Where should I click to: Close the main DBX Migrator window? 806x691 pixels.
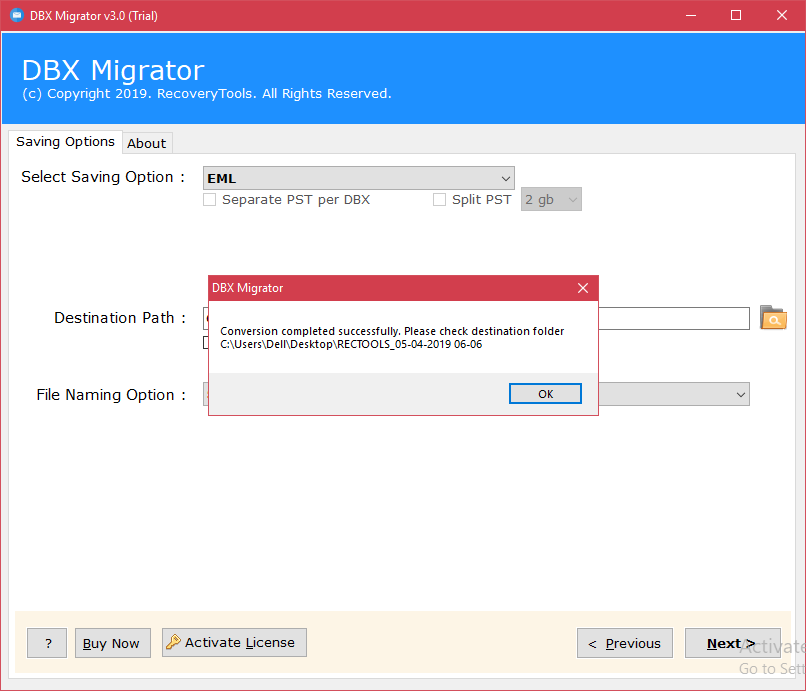tap(781, 15)
